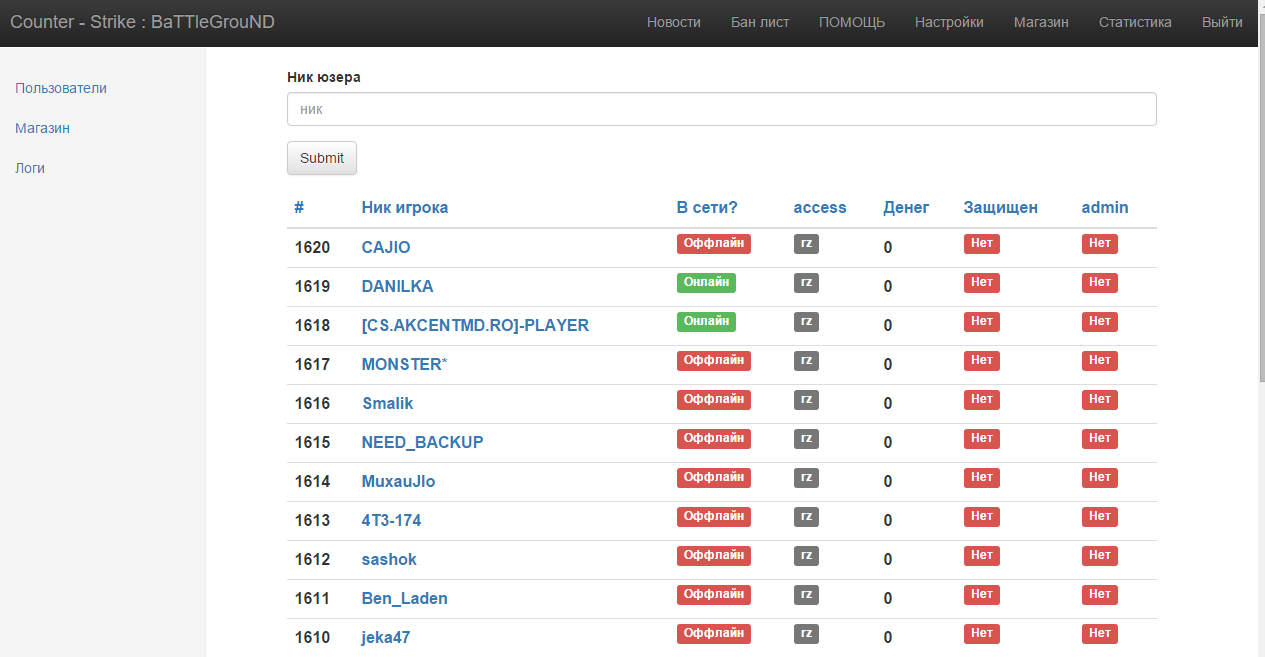Click row number 1615

click(x=312, y=442)
